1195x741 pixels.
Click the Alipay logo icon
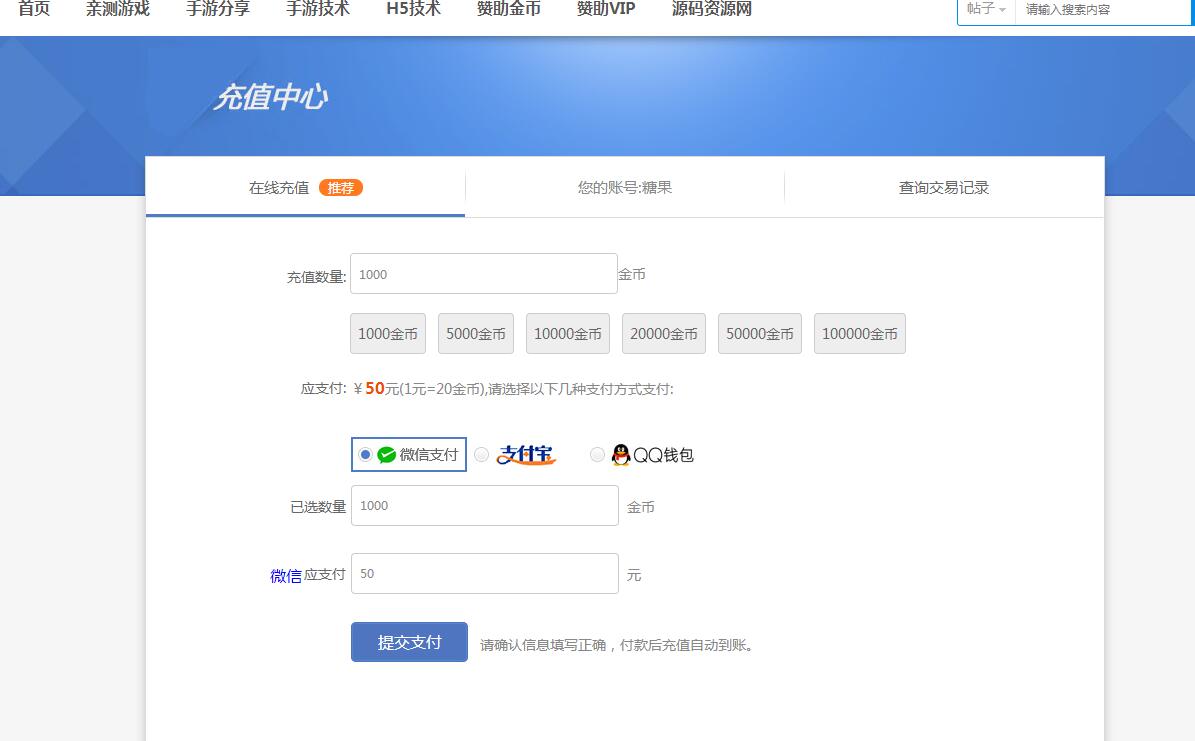point(525,455)
